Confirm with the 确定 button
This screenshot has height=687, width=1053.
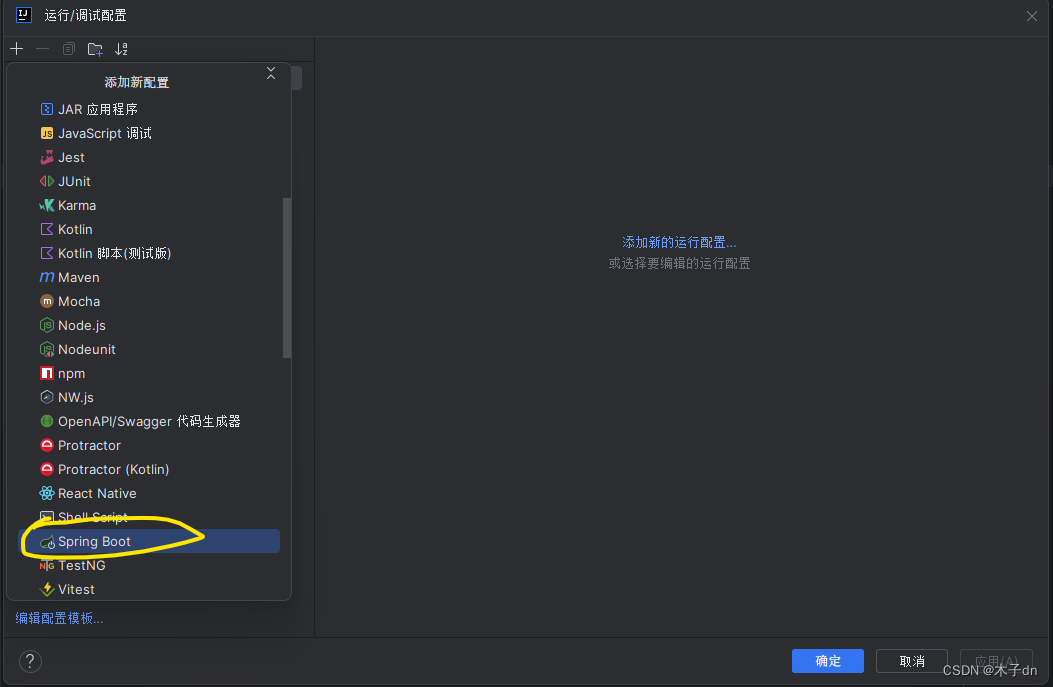click(x=827, y=661)
